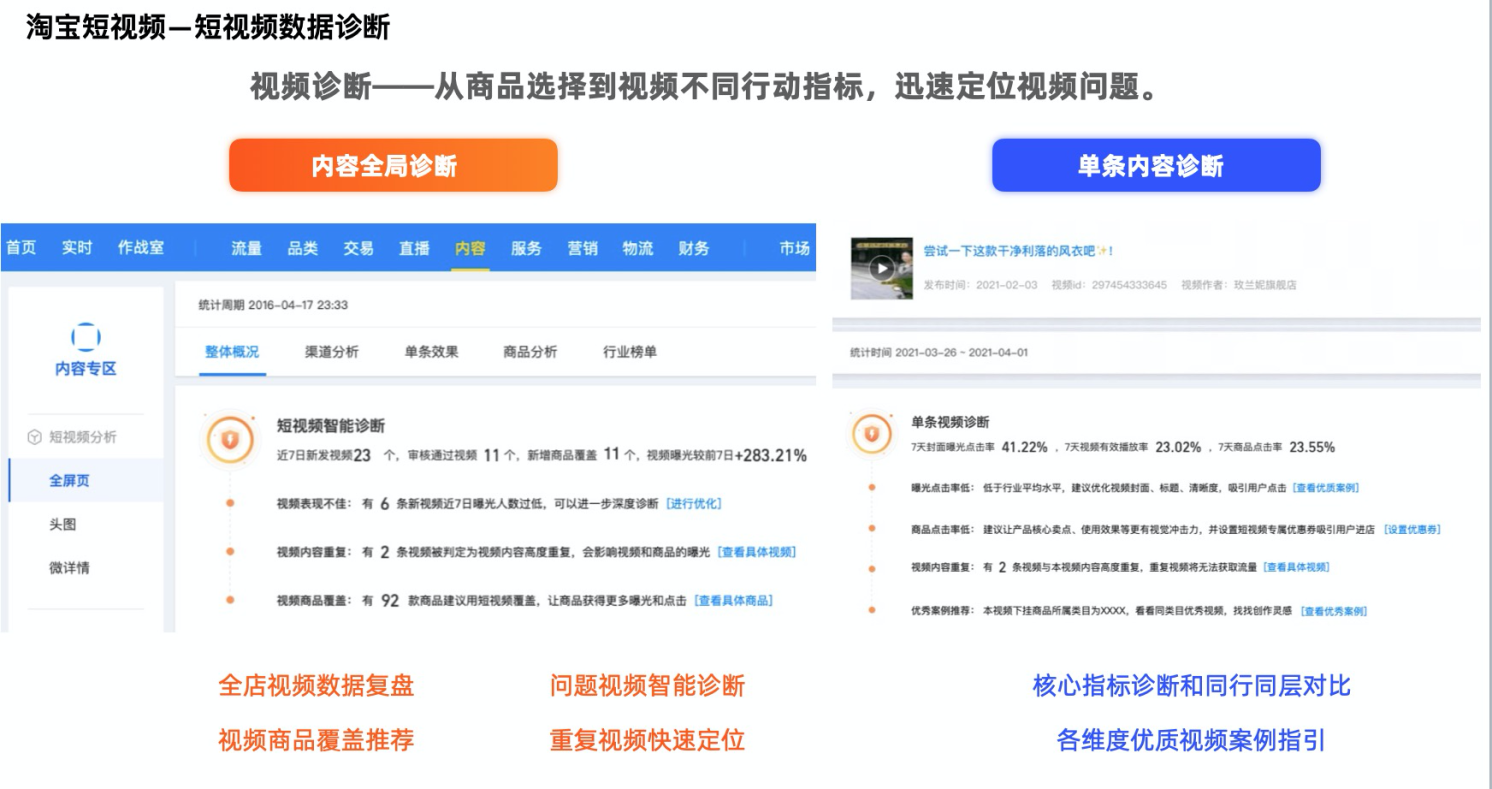Open the 查看具体商品 link
The image size is (1492, 789).
pyautogui.click(x=734, y=601)
